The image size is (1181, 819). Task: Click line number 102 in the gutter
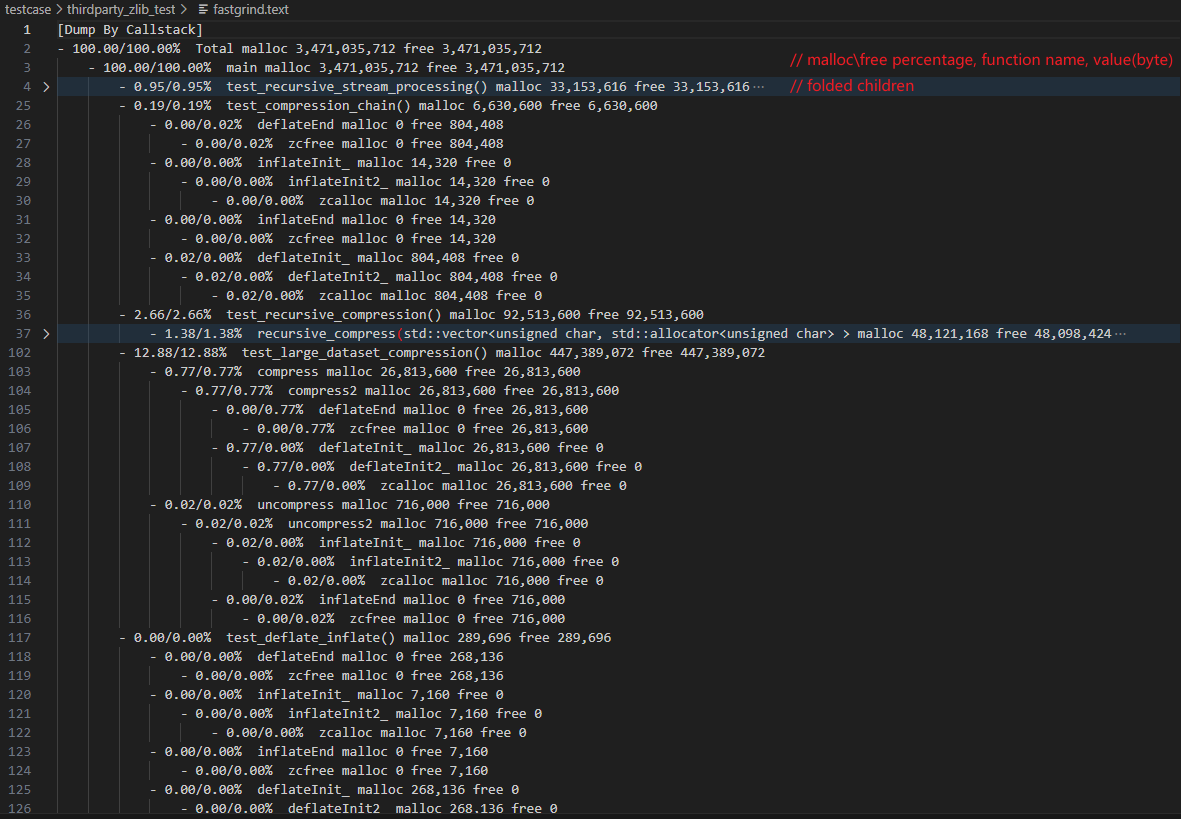20,353
